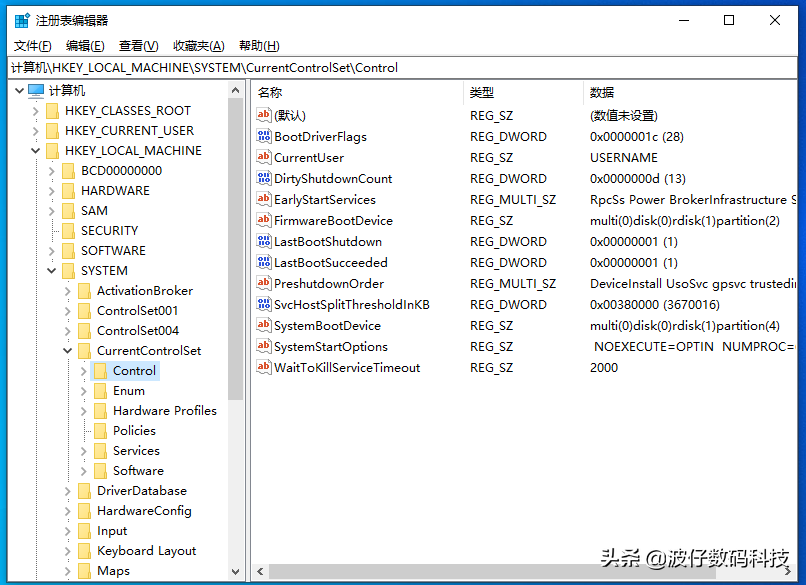This screenshot has width=806, height=585.
Task: Expand the Control key arrow
Action: click(83, 371)
